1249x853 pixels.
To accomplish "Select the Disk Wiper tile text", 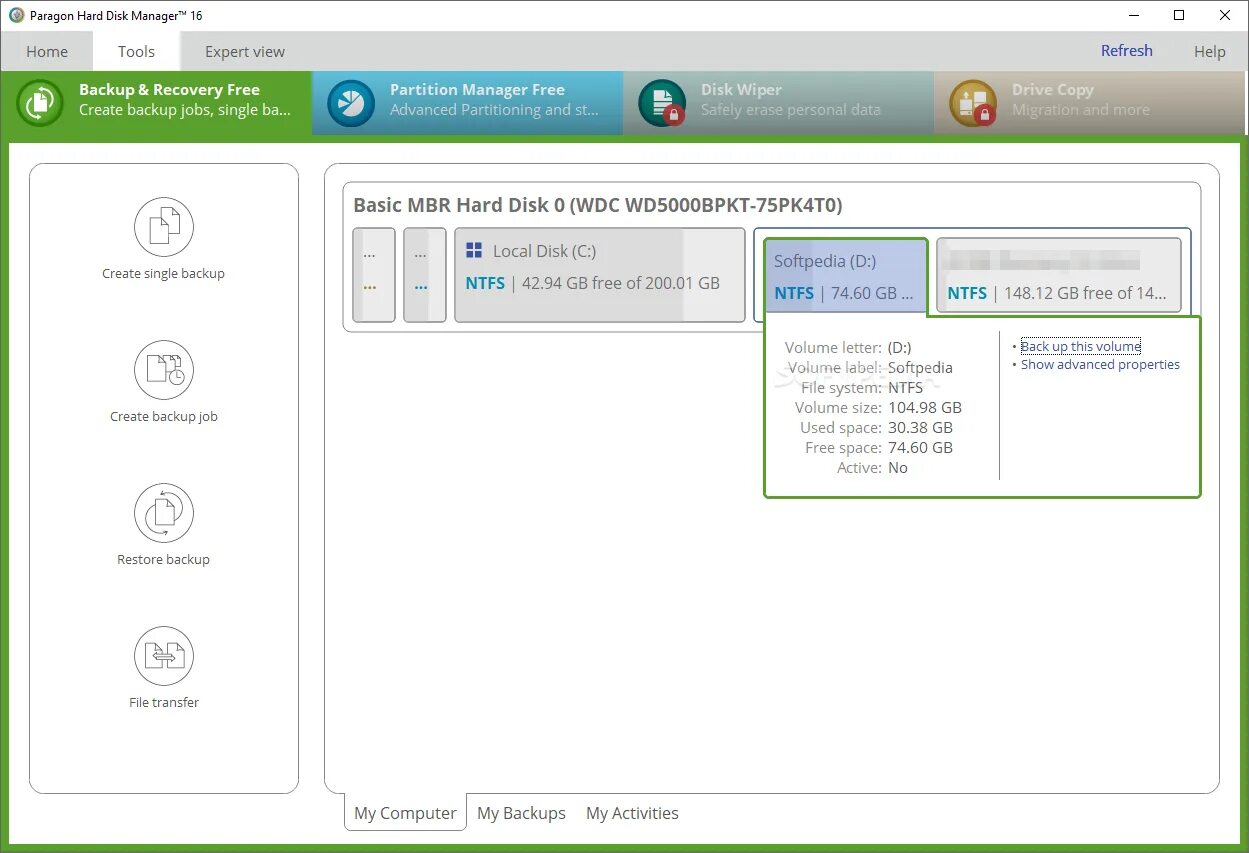I will (x=791, y=100).
